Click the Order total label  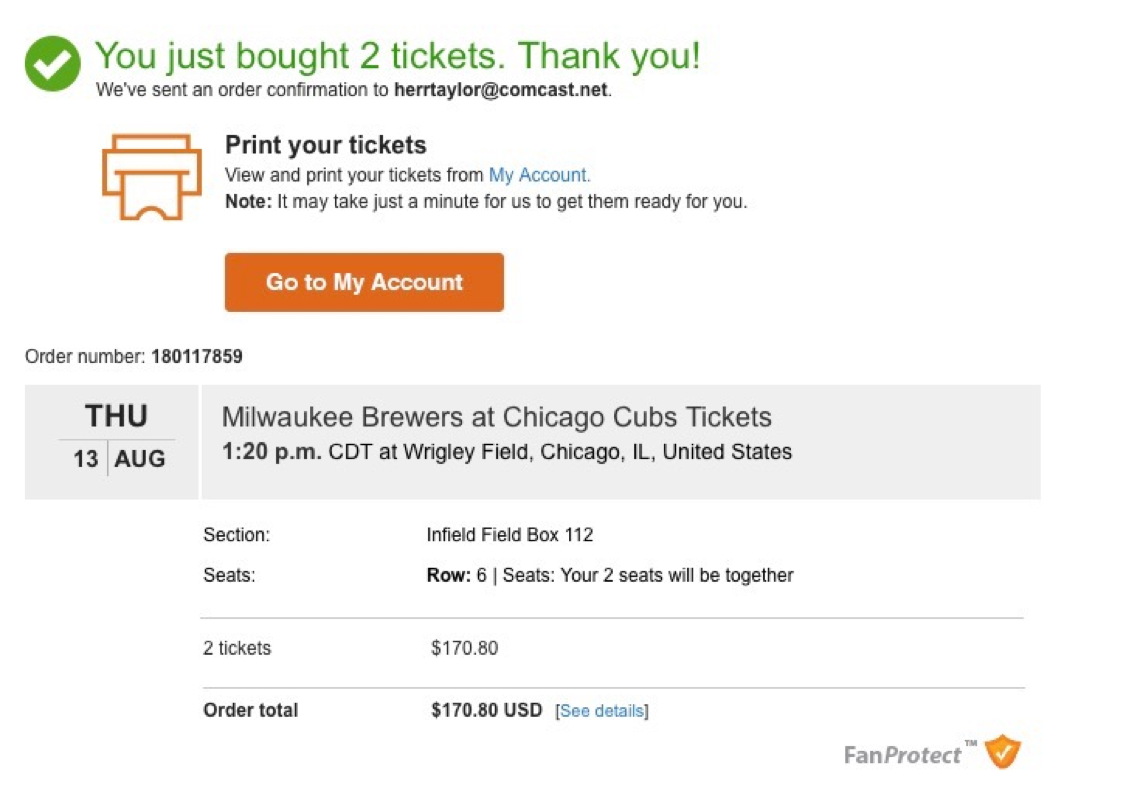click(x=251, y=710)
